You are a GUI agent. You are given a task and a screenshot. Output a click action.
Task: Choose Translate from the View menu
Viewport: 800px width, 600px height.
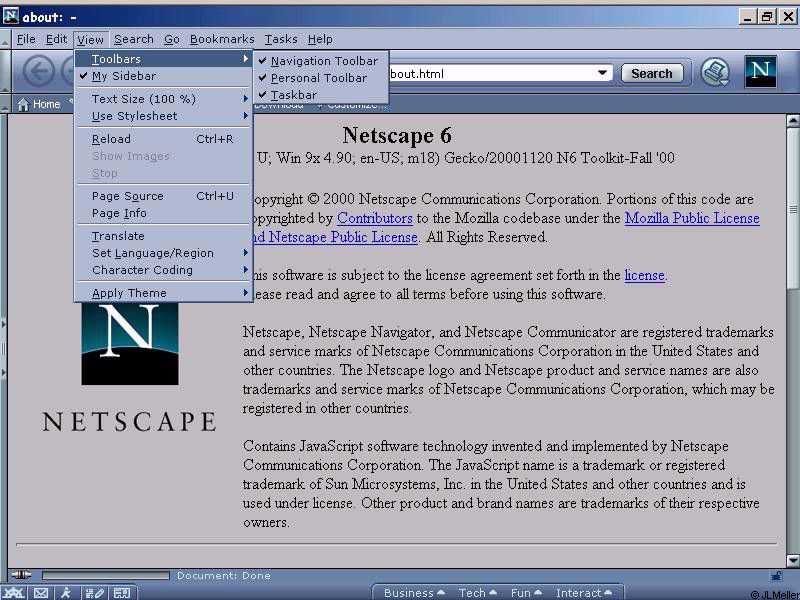(163, 236)
